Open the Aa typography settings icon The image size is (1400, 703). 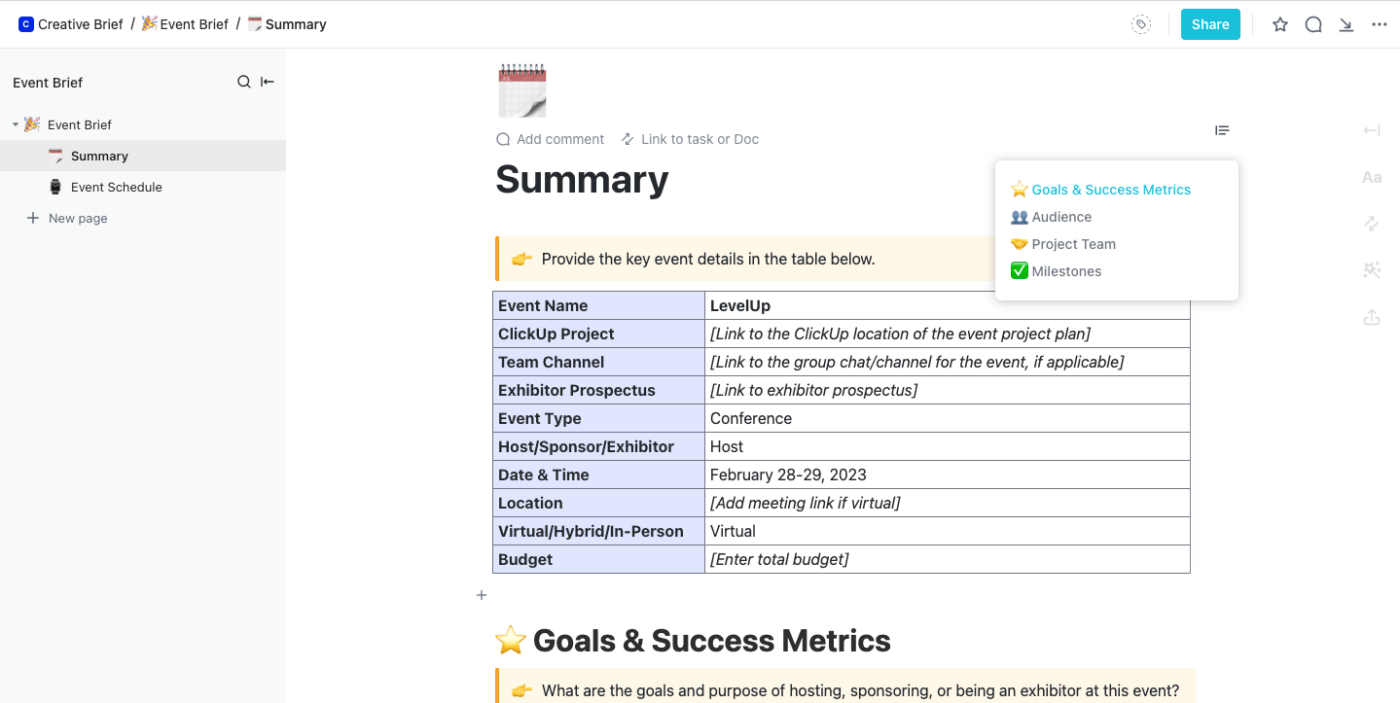tap(1371, 177)
